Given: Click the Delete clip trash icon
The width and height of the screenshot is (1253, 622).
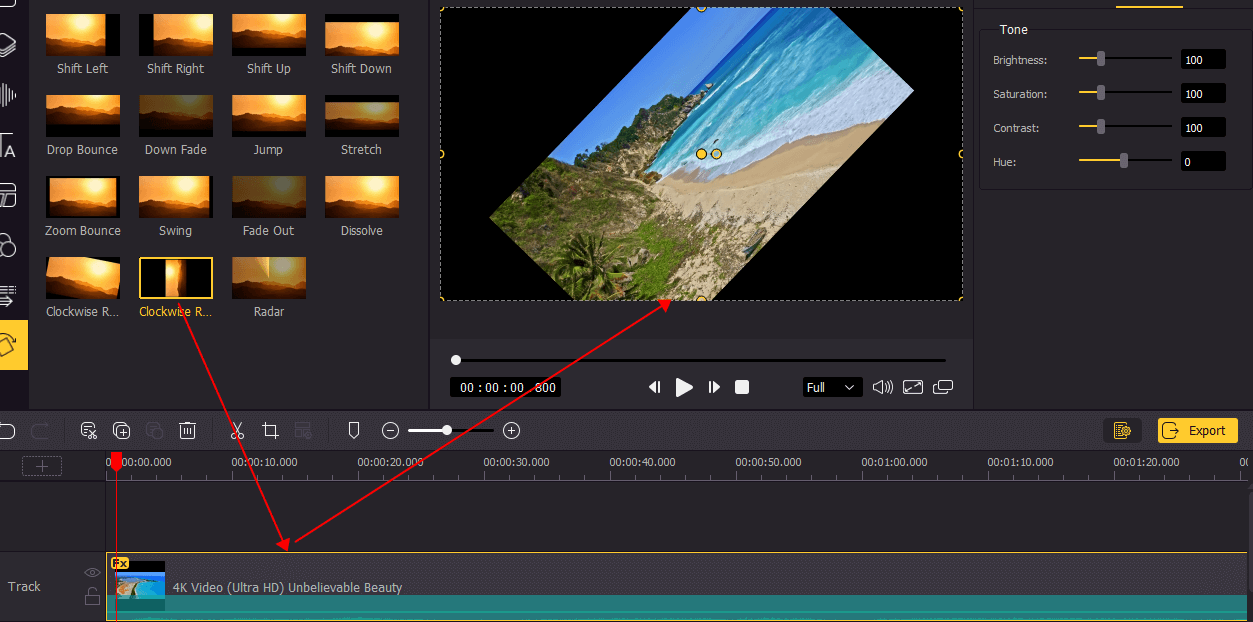Looking at the screenshot, I should [x=187, y=430].
